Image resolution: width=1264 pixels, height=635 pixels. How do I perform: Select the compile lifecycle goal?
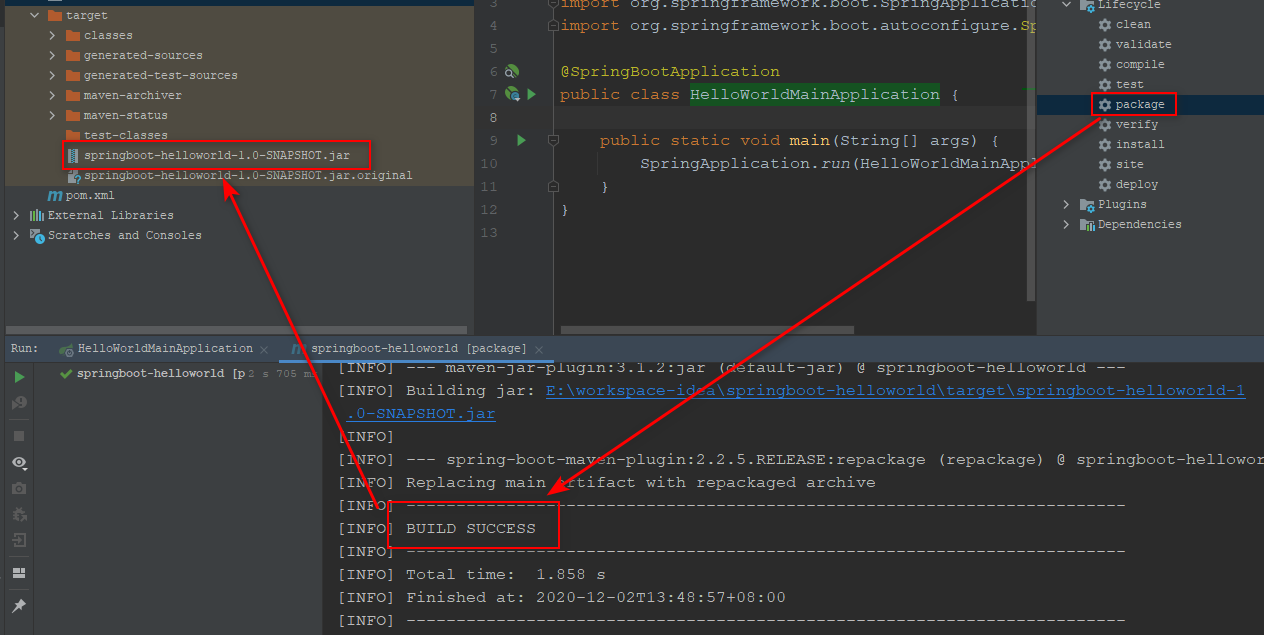(x=1131, y=64)
